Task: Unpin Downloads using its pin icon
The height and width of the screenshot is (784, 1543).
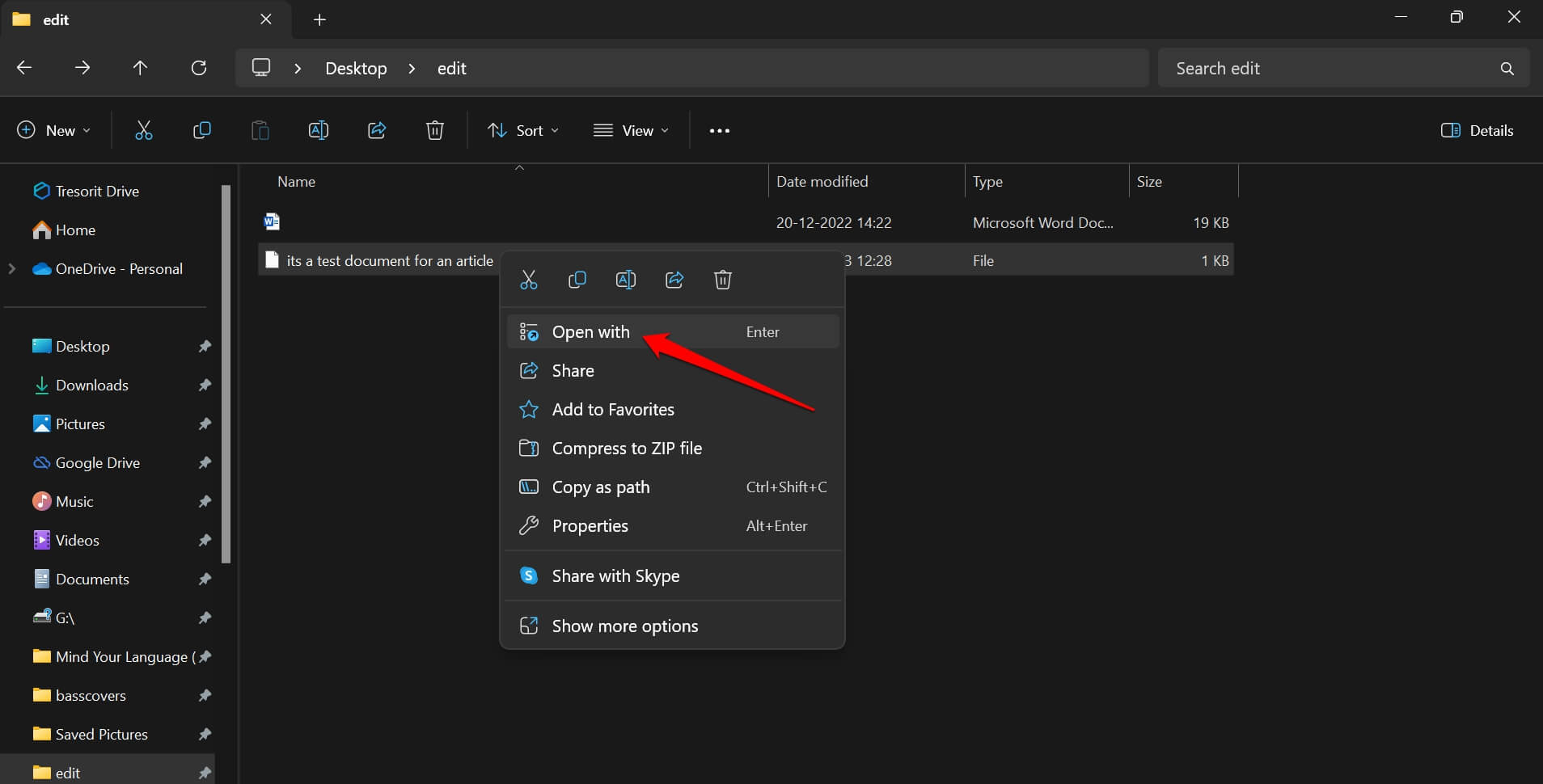Action: [x=205, y=386]
